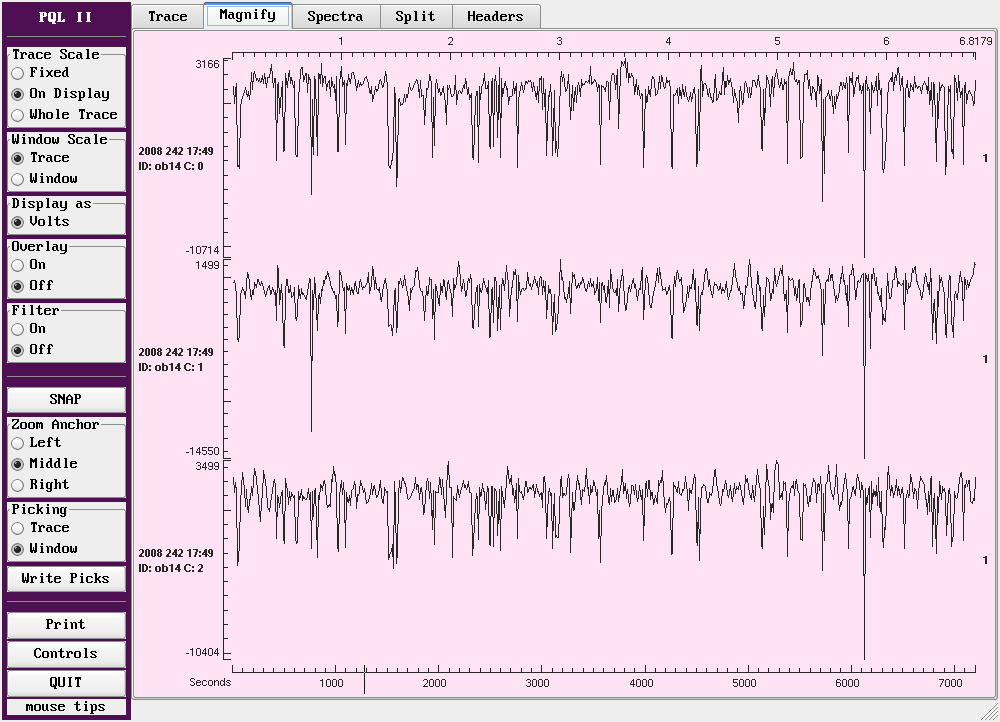Select Trace picking mode
1000x722 pixels.
[x=18, y=528]
